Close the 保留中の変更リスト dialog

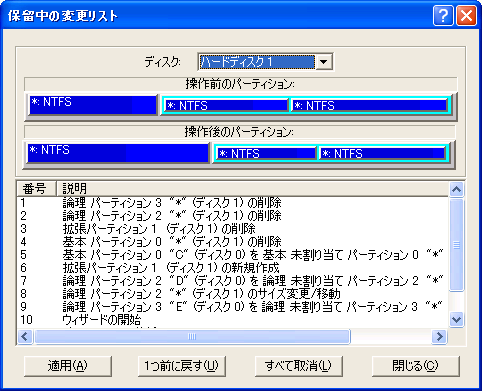(466, 15)
